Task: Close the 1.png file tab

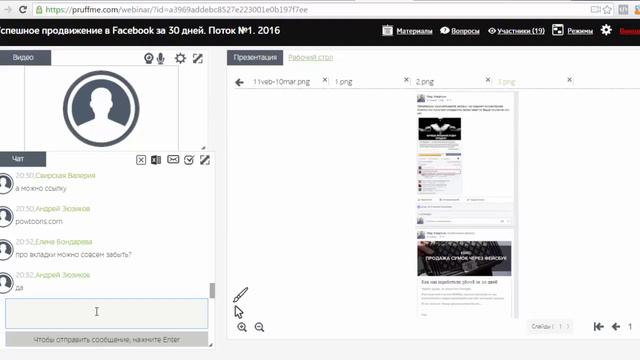Action: coord(406,80)
